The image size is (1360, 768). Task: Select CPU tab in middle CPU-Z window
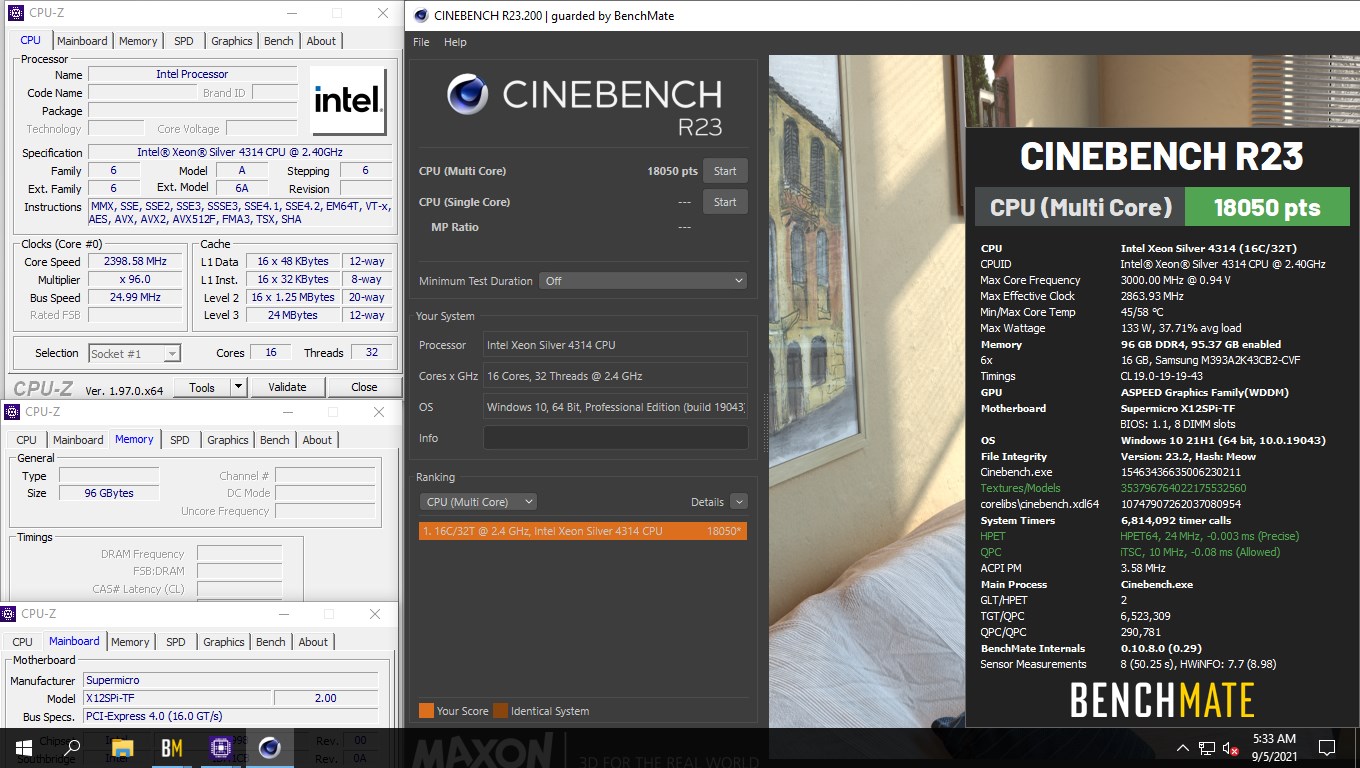(27, 440)
